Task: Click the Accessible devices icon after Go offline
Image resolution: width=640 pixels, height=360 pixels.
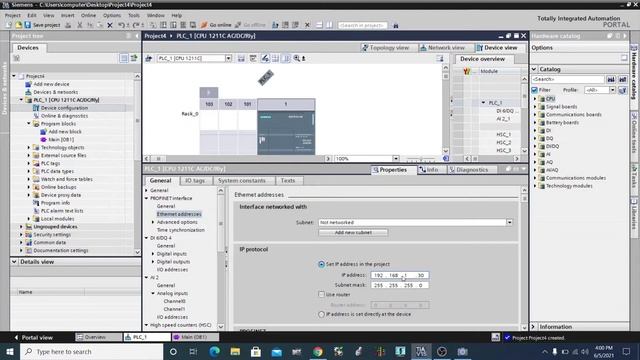Action: coord(275,25)
